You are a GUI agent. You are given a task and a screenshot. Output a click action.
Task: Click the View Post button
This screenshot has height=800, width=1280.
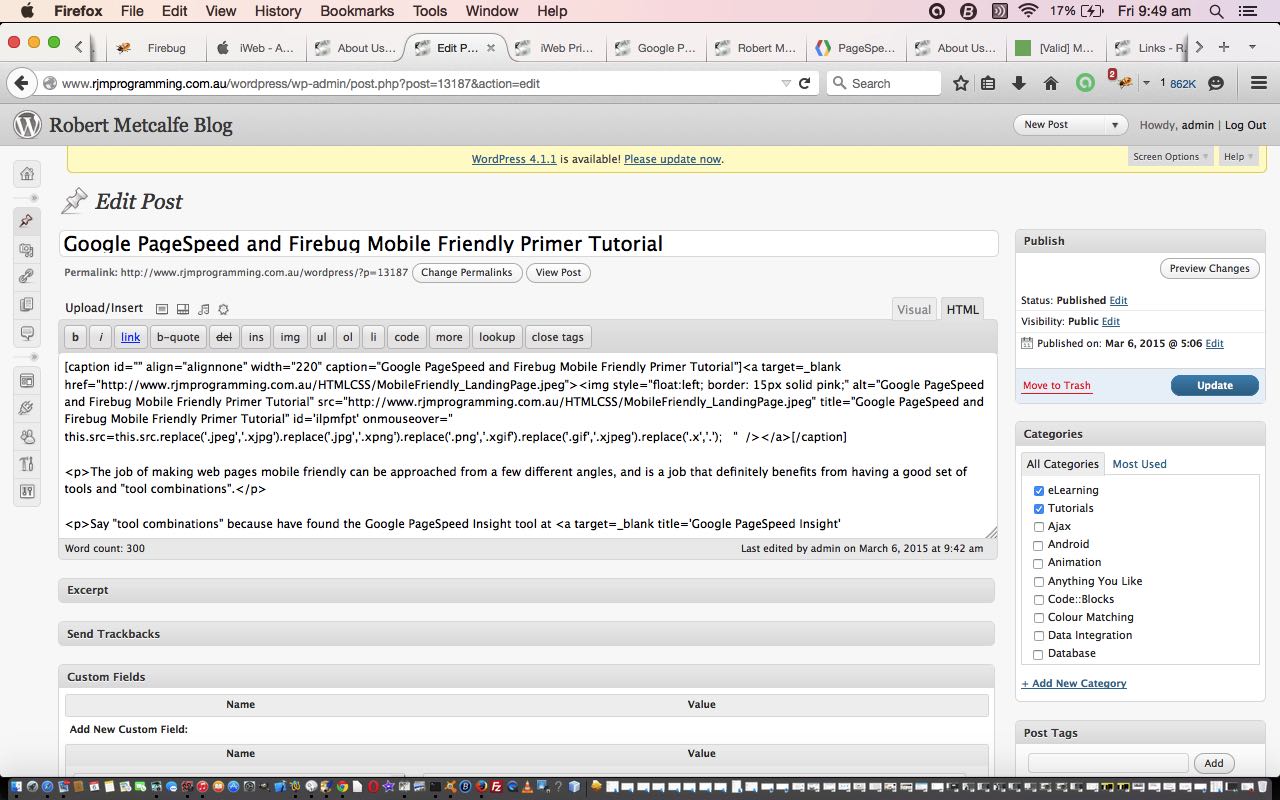pos(558,272)
